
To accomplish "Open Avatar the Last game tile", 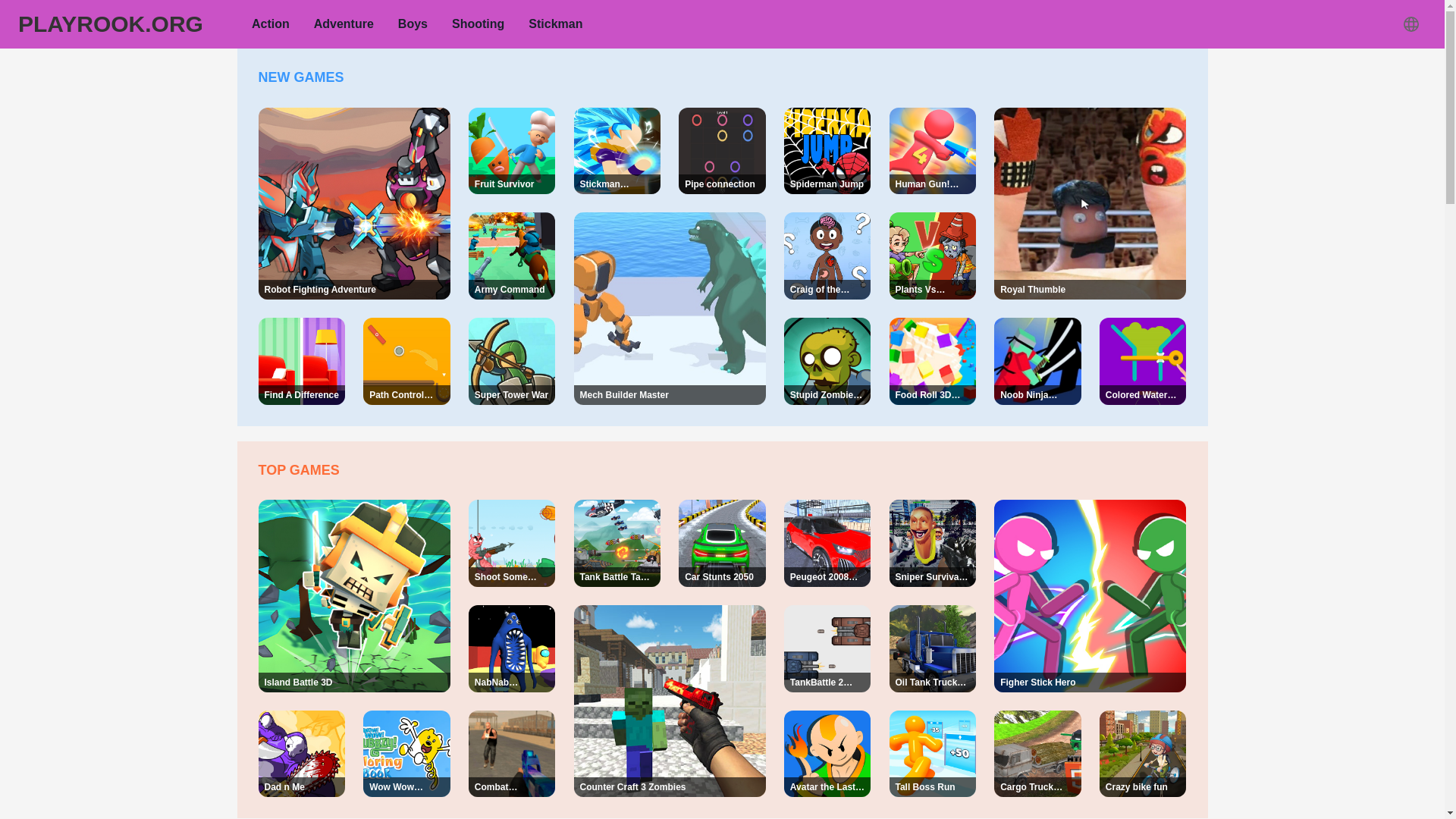I will (x=827, y=754).
